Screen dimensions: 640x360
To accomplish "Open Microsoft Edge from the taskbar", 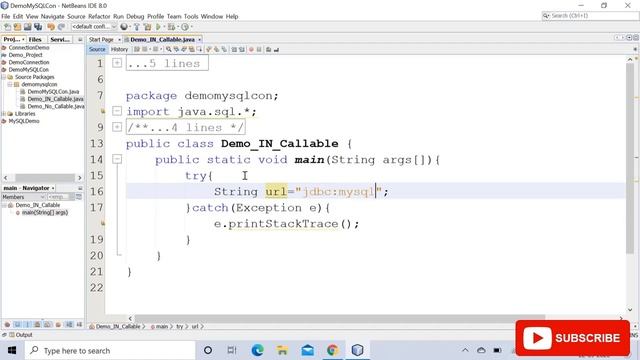I will [x=257, y=350].
